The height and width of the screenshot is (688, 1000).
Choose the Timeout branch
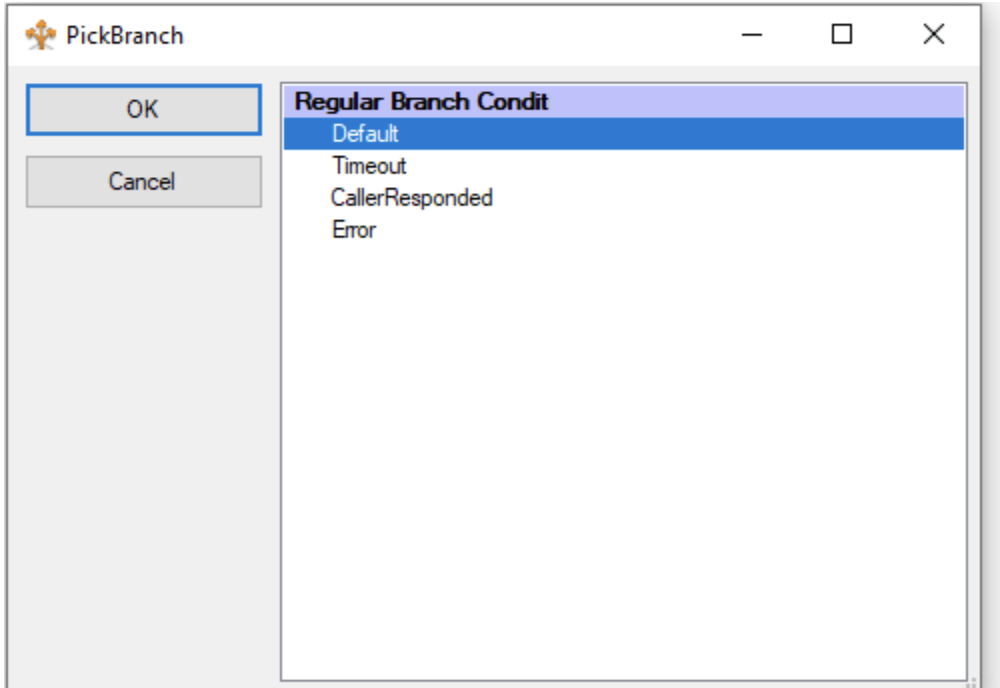point(624,166)
